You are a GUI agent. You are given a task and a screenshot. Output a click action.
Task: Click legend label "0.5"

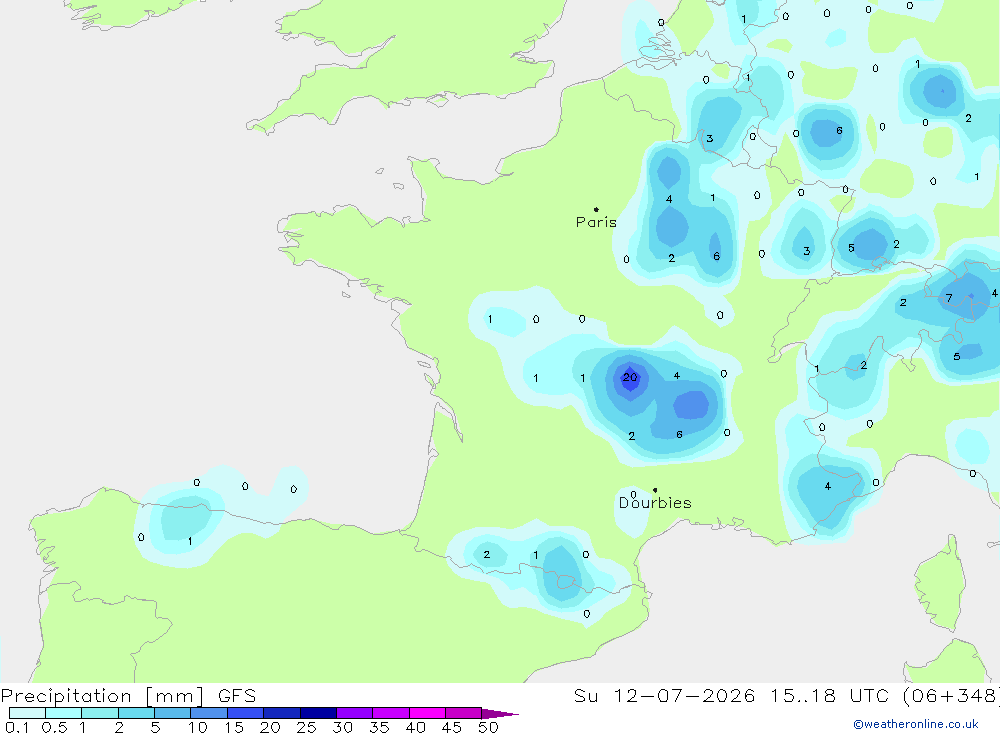54,727
